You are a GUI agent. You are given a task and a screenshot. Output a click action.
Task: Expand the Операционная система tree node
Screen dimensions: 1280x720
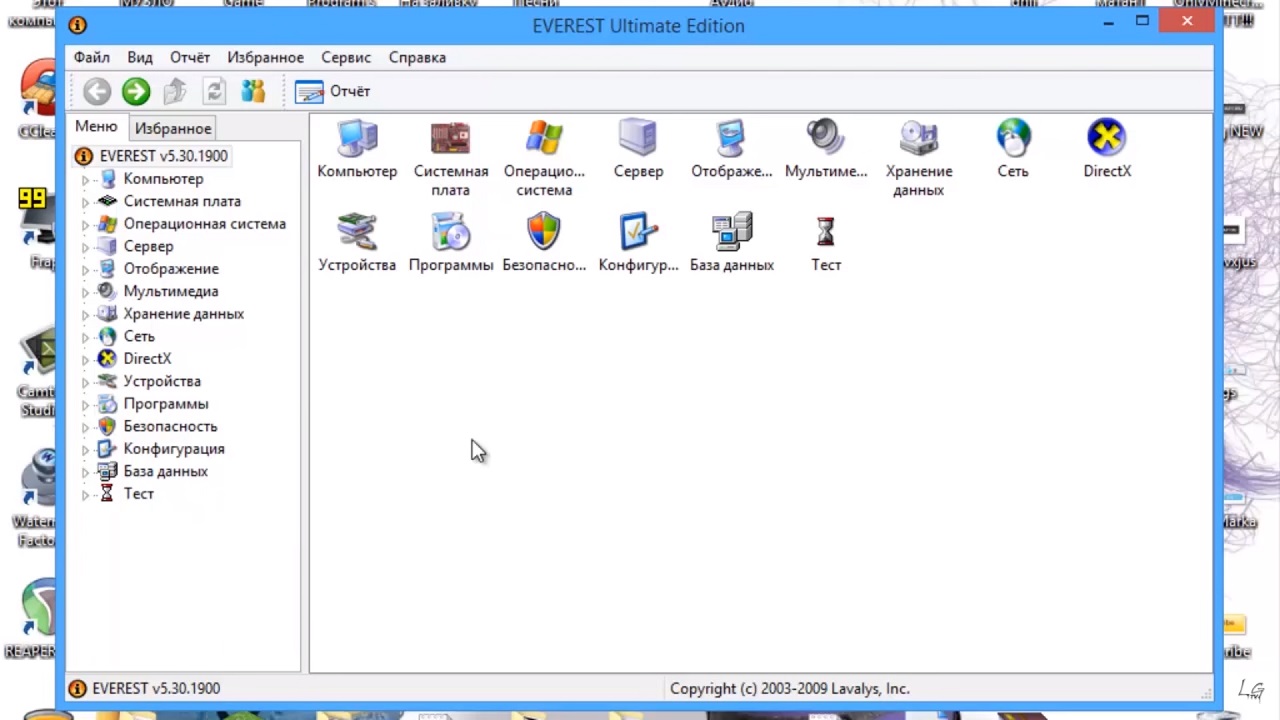(85, 225)
